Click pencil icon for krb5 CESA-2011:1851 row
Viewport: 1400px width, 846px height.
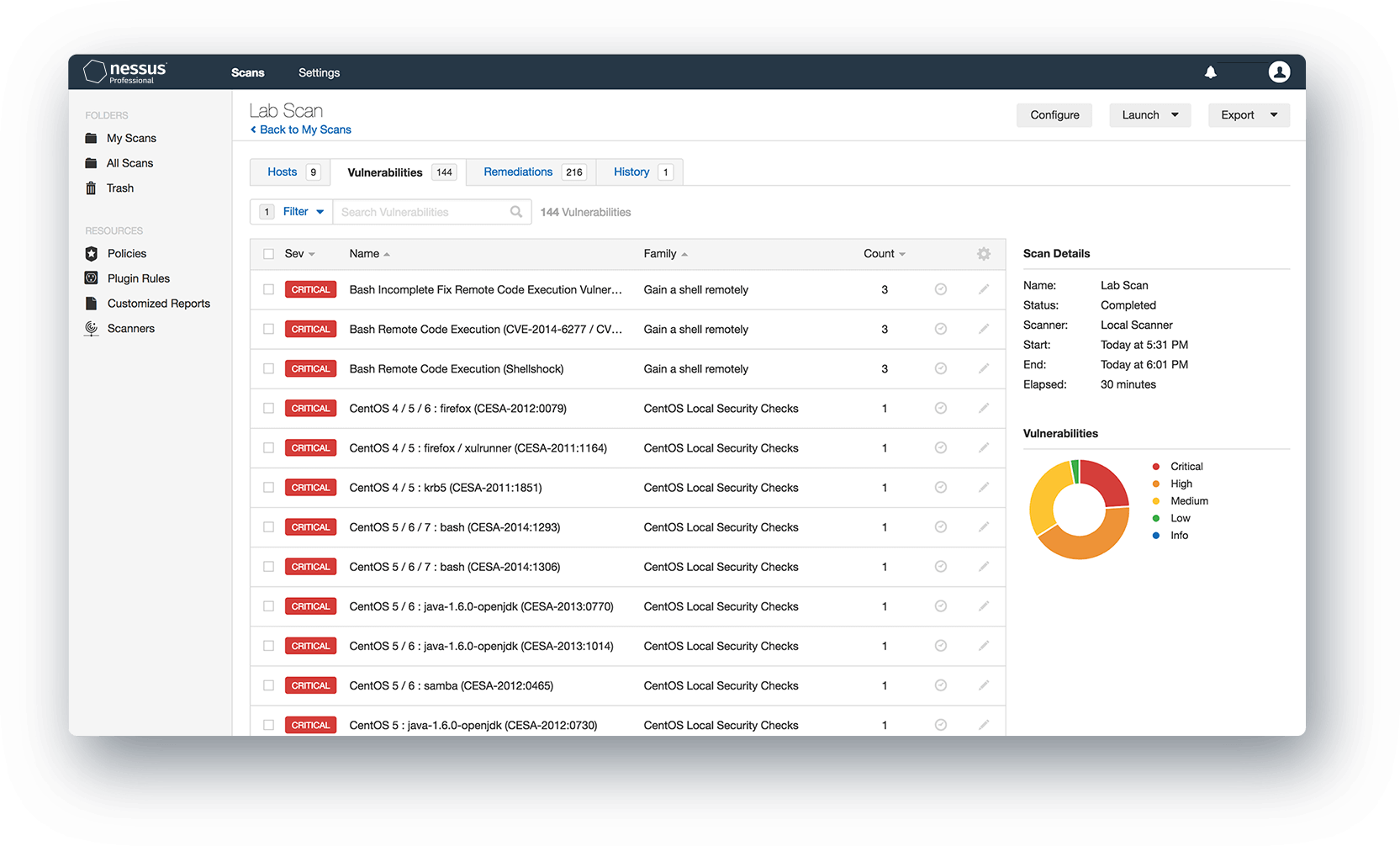click(984, 487)
